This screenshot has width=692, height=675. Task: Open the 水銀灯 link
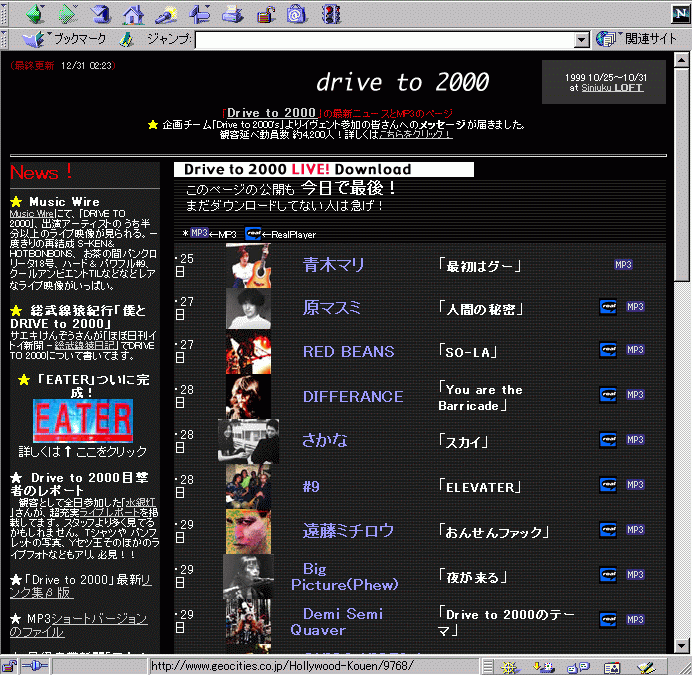pyautogui.click(x=140, y=502)
